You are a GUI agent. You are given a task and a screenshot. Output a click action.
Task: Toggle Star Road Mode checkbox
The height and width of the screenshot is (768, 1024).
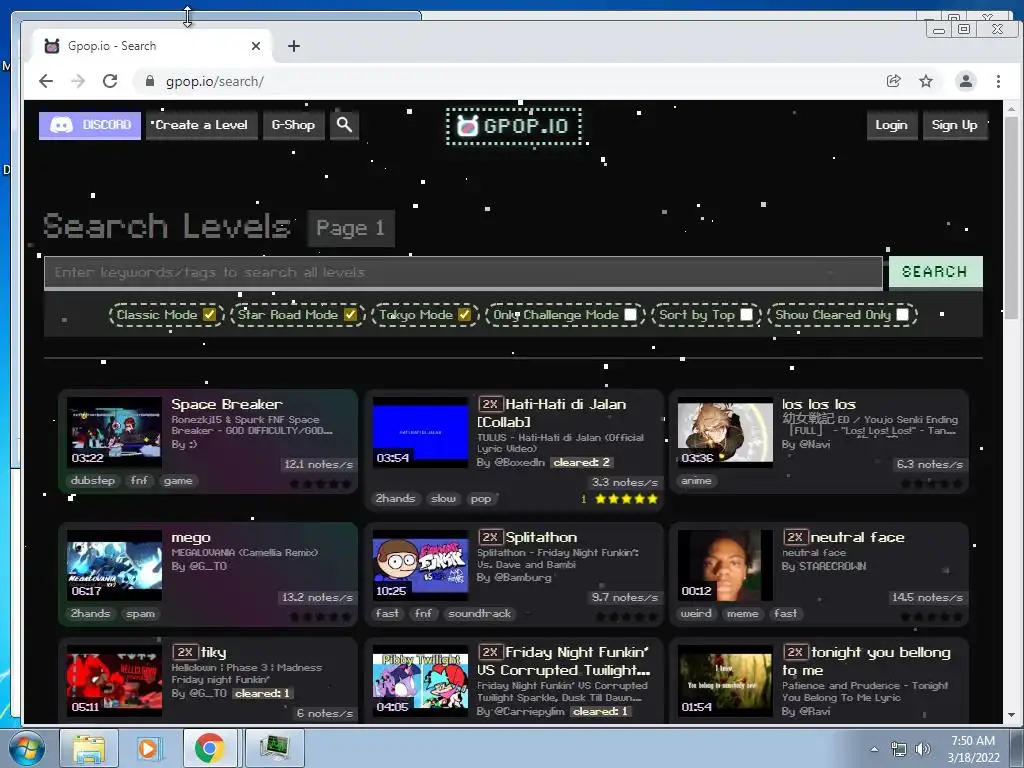[x=351, y=315]
